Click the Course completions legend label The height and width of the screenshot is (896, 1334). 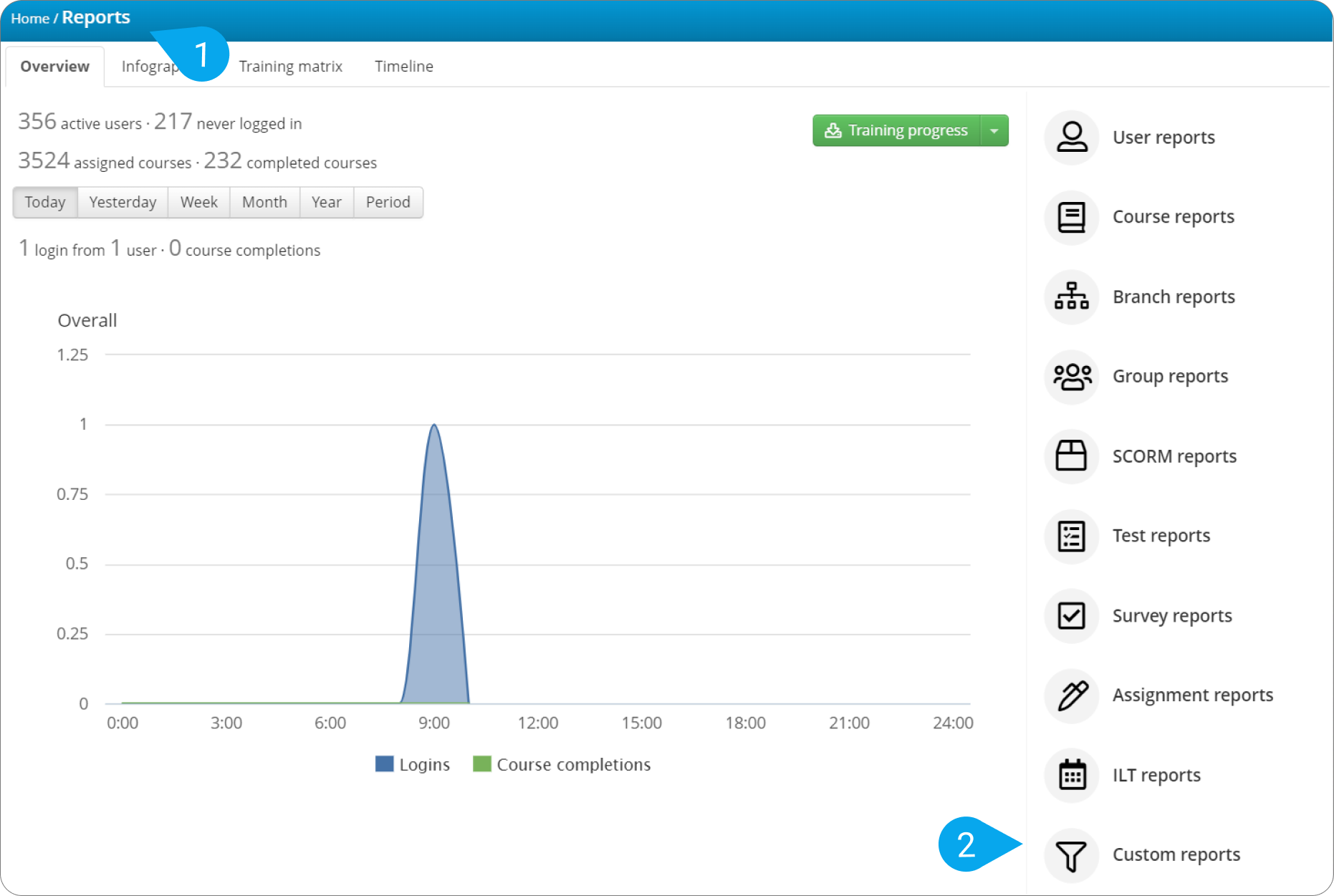[x=574, y=765]
